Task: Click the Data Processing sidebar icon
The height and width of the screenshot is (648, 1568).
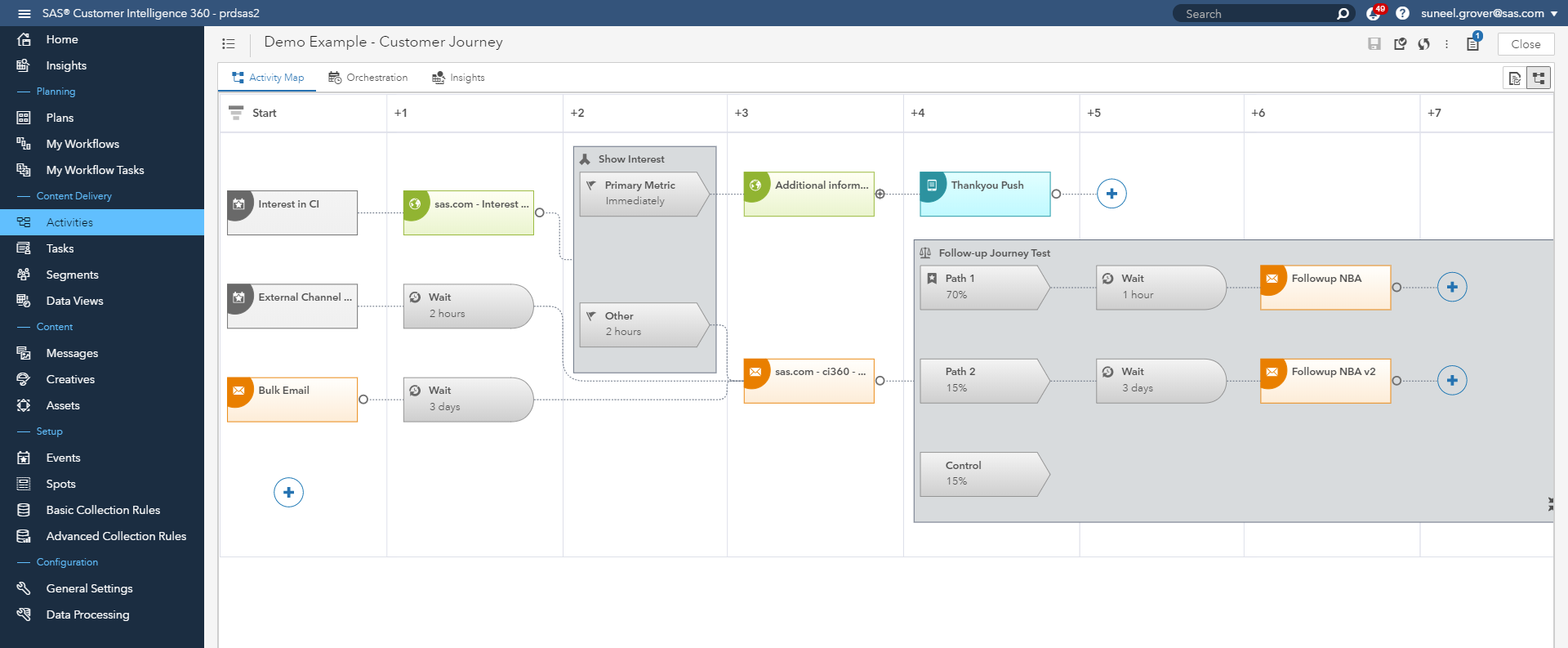Action: pos(24,614)
